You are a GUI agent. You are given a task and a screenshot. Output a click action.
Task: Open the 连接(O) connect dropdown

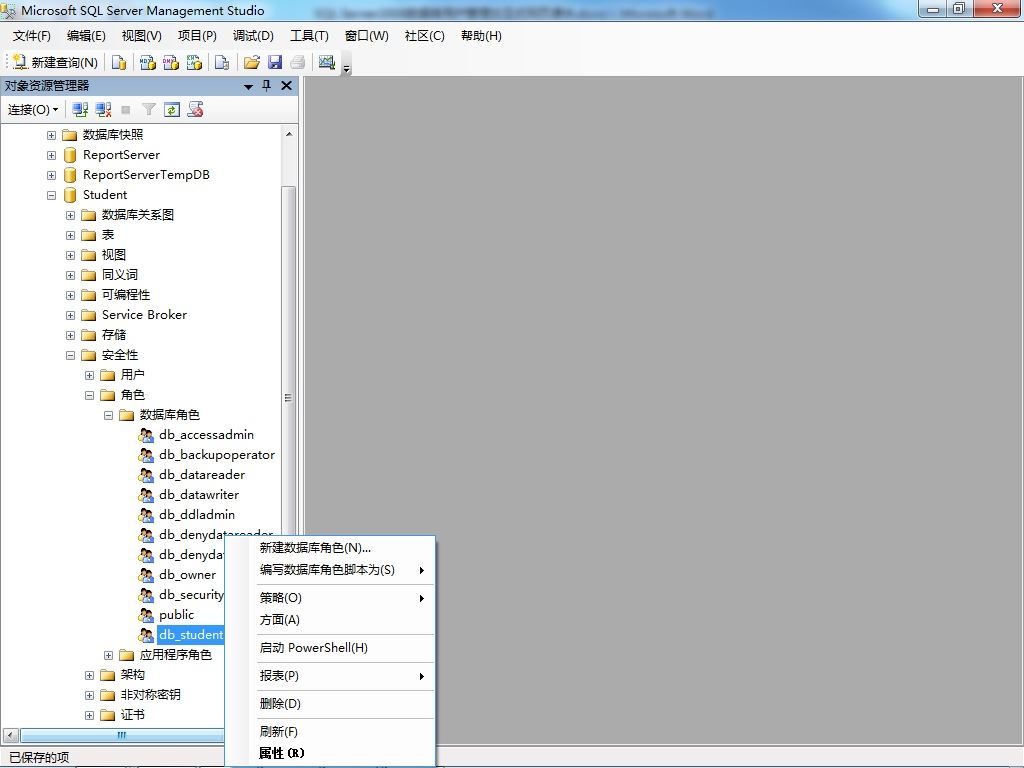[x=33, y=110]
